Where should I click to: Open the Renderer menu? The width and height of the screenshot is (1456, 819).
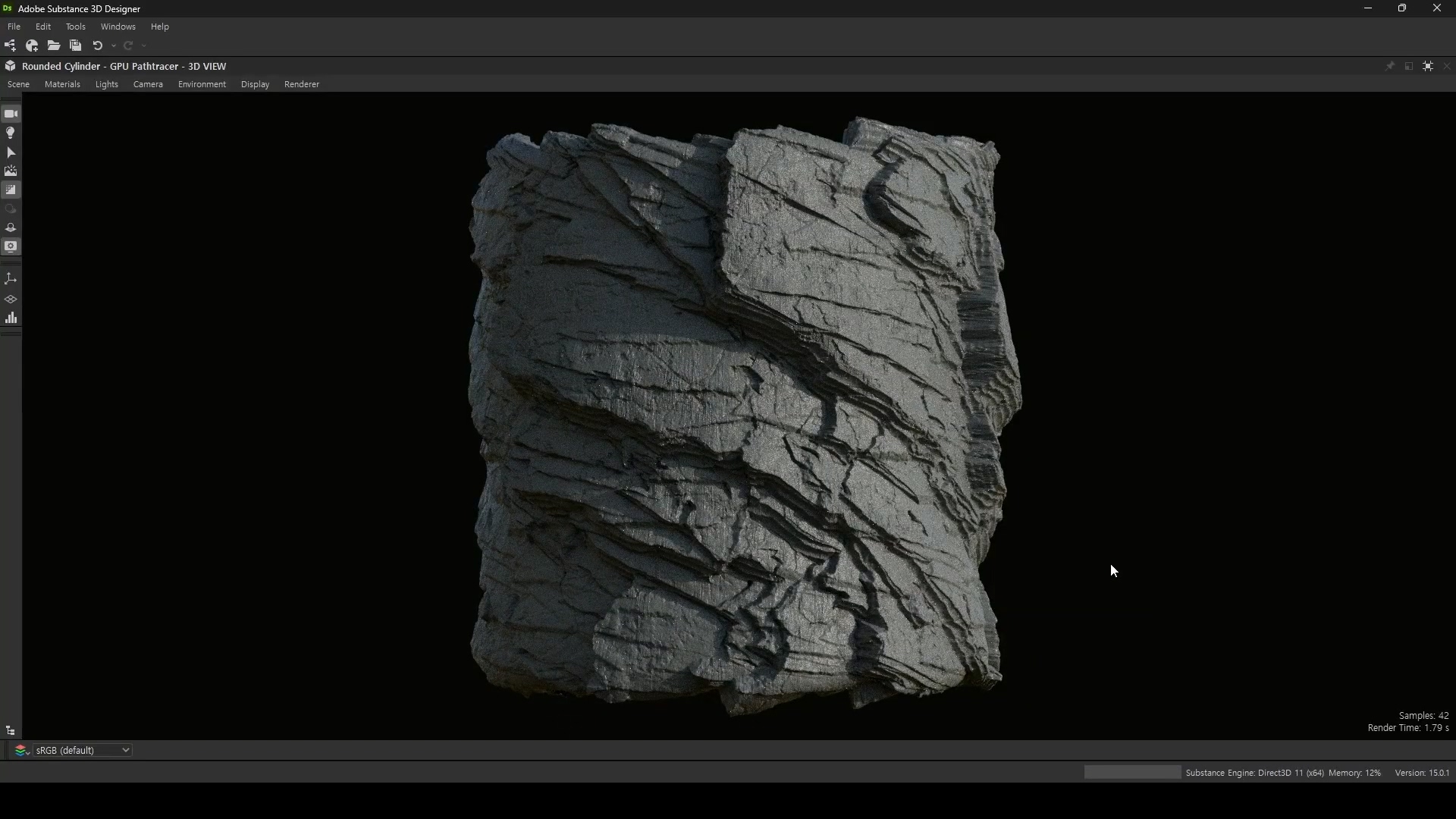[x=301, y=84]
